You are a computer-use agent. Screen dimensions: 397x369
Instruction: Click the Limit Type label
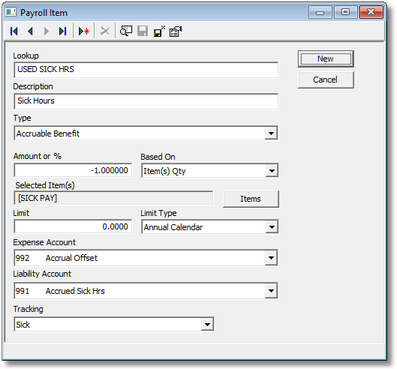click(x=159, y=213)
